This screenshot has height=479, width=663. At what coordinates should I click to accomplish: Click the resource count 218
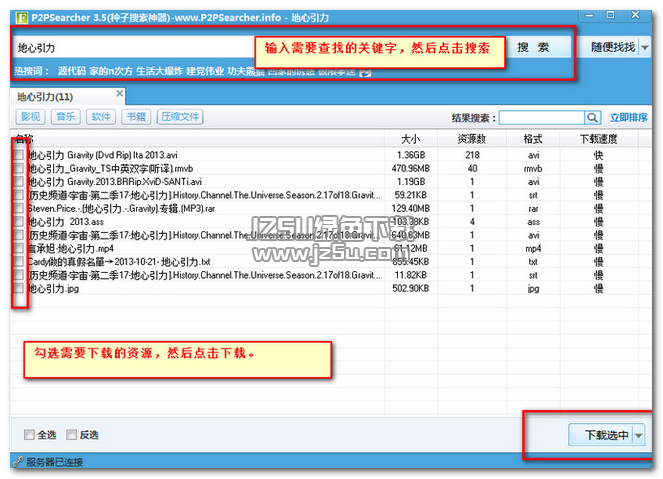coord(472,155)
